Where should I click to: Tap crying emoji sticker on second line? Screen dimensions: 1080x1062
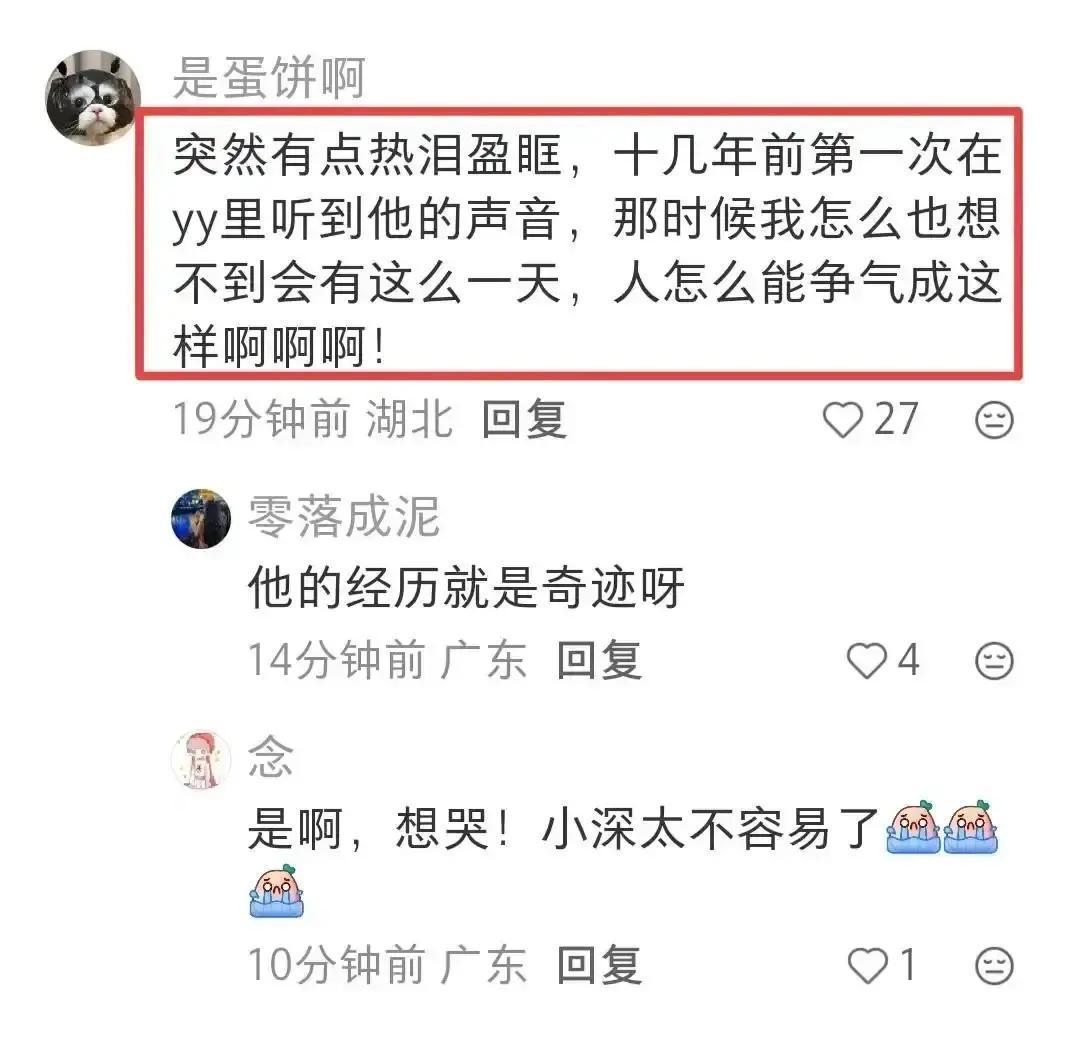coord(276,891)
